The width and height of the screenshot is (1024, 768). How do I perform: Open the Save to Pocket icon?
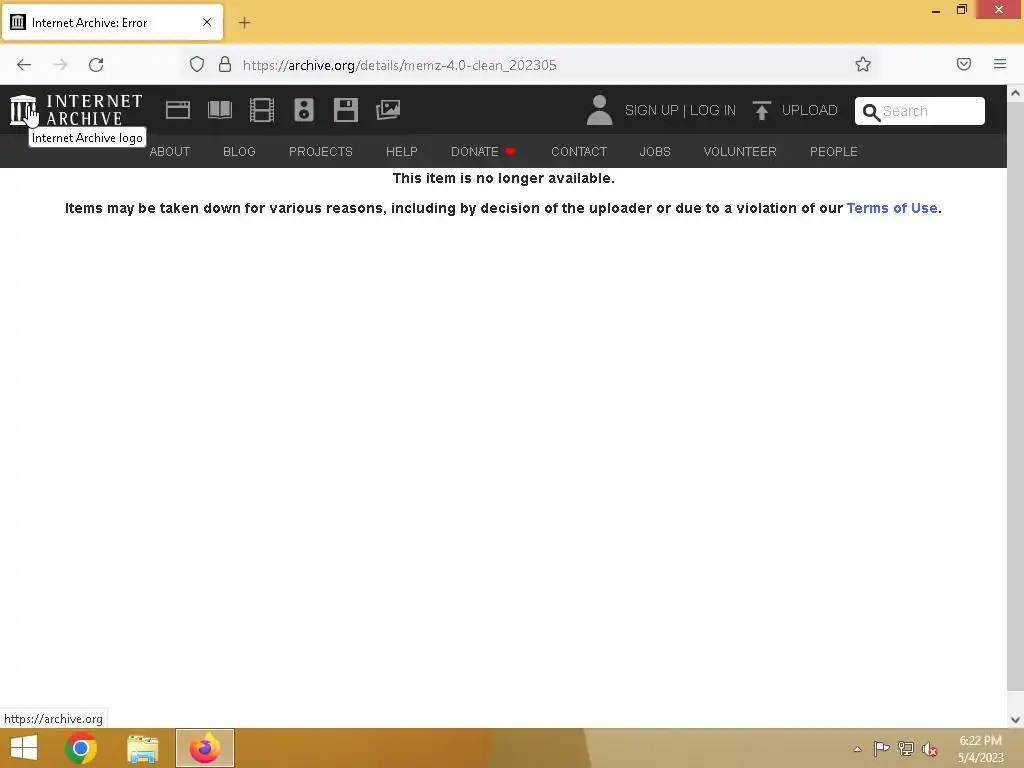(964, 64)
